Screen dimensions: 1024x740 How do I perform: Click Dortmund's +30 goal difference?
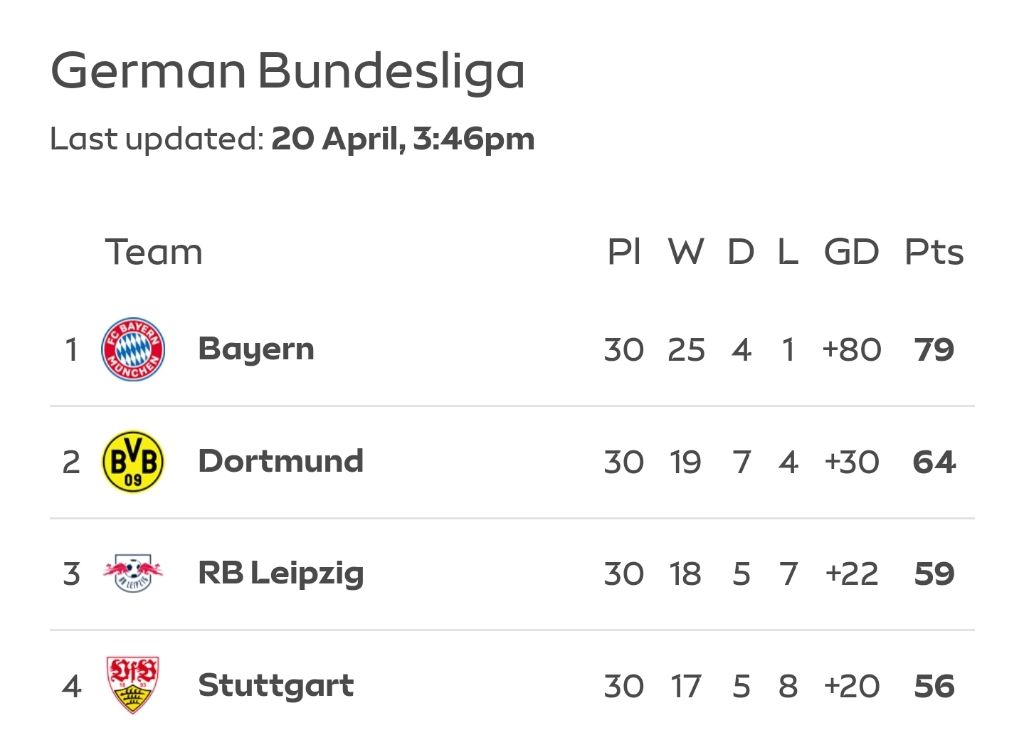click(x=852, y=462)
